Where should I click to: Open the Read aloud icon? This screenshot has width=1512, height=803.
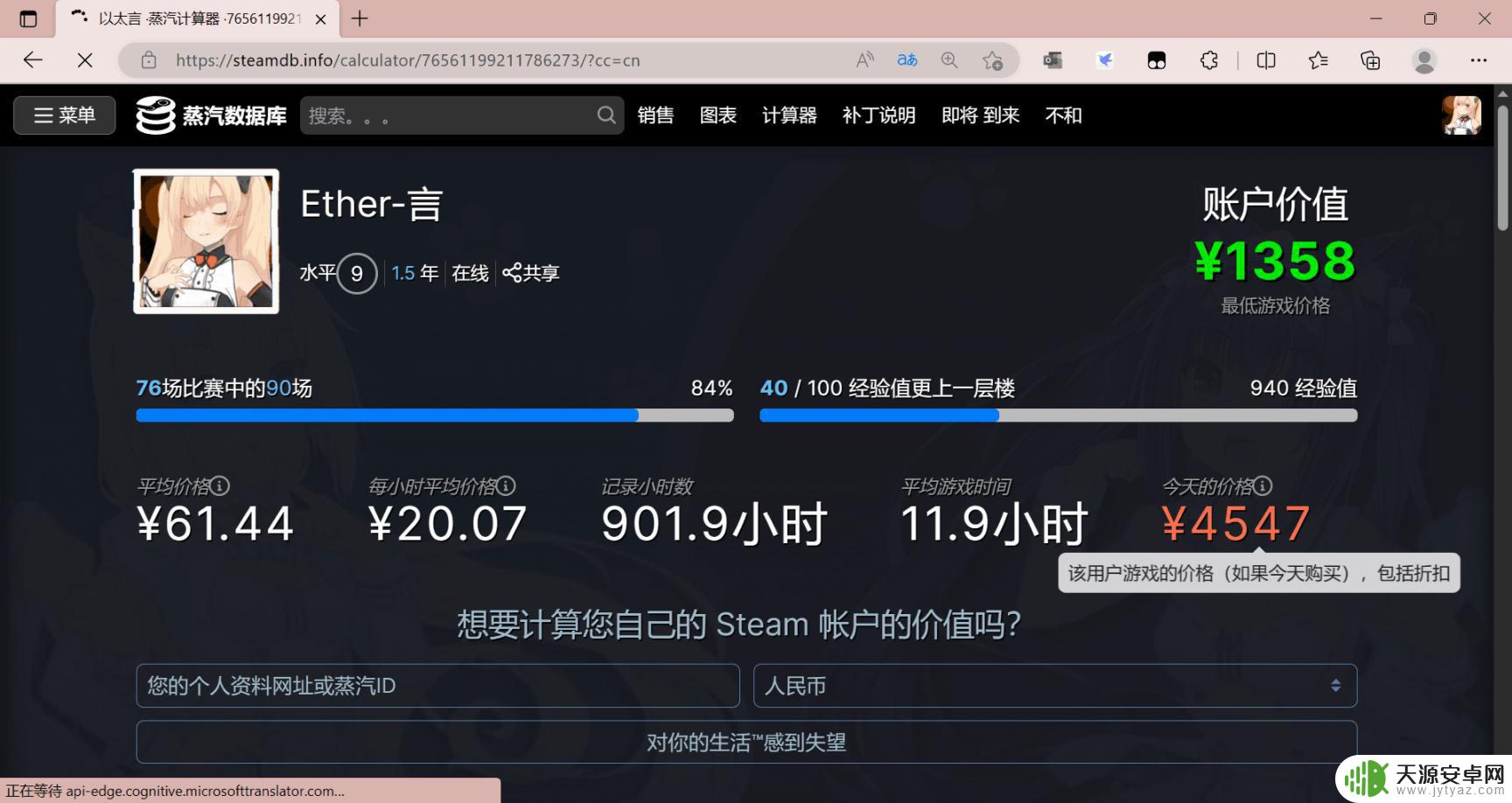864,60
